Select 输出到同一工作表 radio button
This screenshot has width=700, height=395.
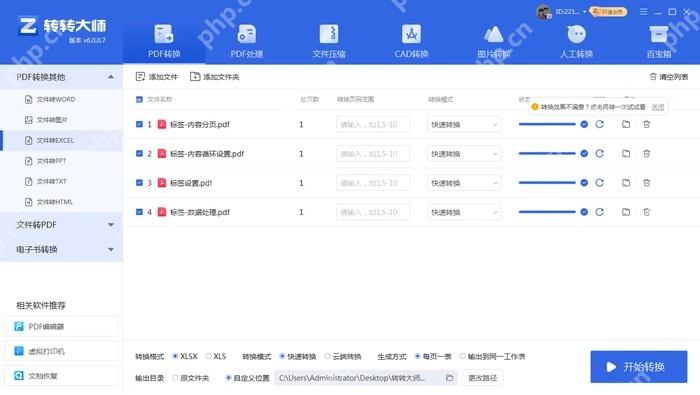click(x=462, y=356)
